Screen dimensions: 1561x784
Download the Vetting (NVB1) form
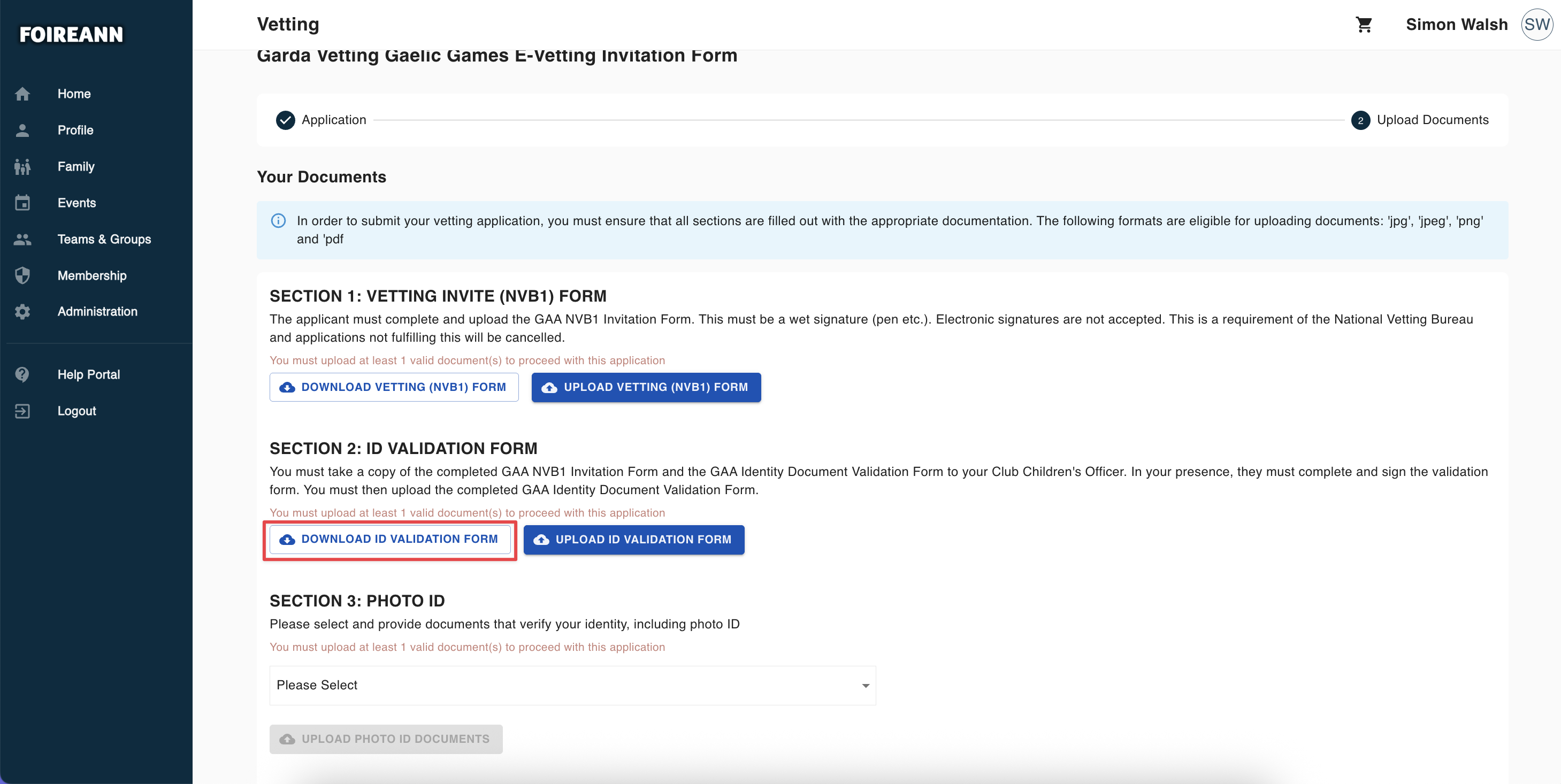click(393, 387)
